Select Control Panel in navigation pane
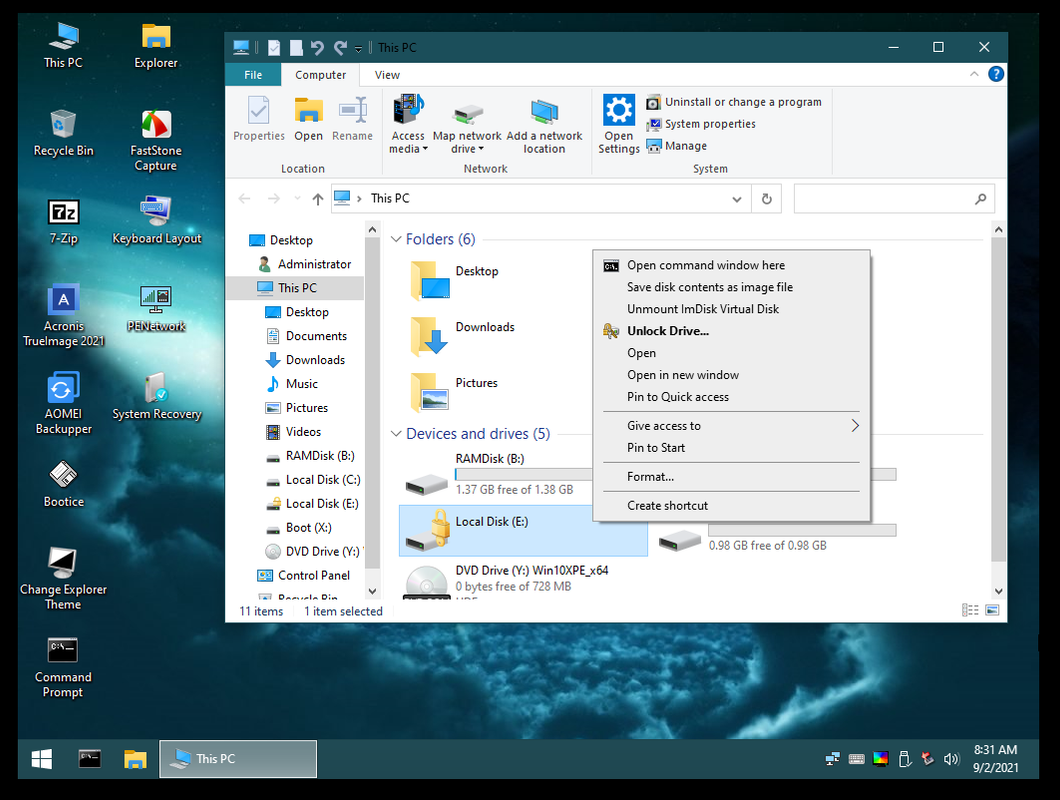The height and width of the screenshot is (800, 1060). pyautogui.click(x=304, y=575)
